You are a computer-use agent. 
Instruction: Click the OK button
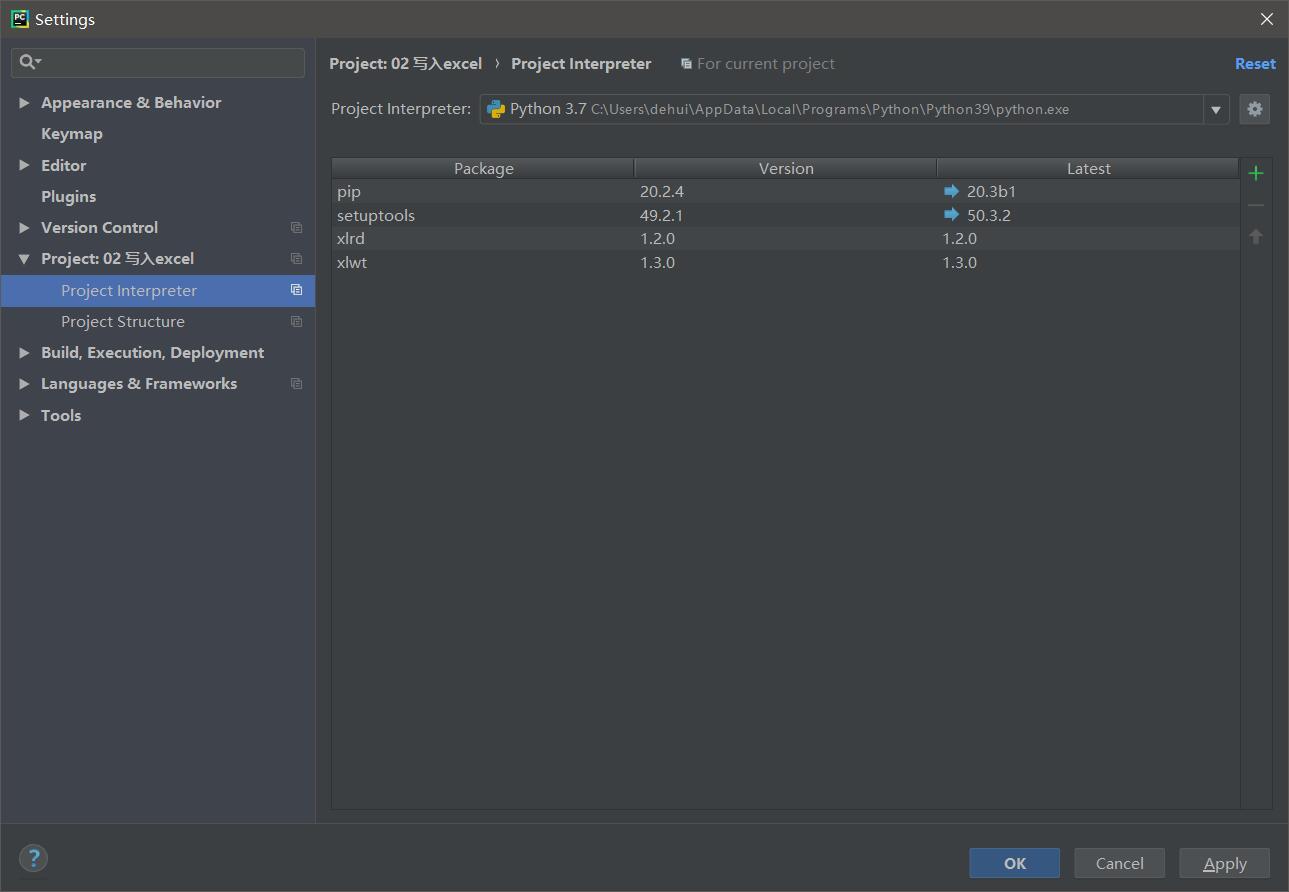click(x=1015, y=863)
